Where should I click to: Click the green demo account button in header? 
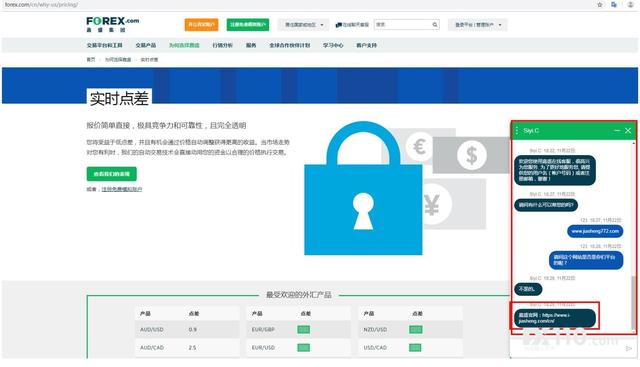(248, 25)
